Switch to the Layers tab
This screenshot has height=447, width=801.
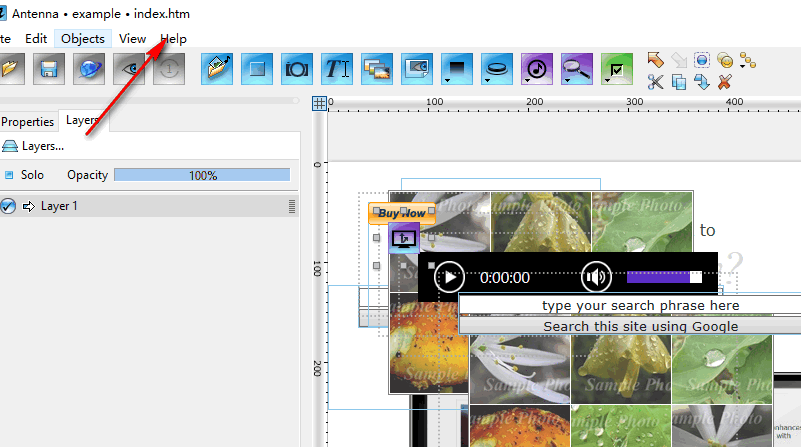pyautogui.click(x=83, y=121)
